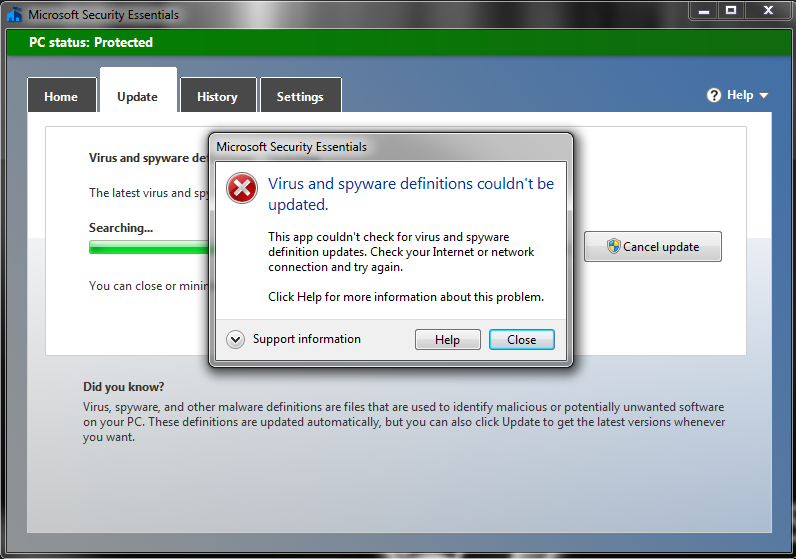The image size is (796, 559).
Task: Open the Help dropdown arrow
Action: pyautogui.click(x=764, y=95)
